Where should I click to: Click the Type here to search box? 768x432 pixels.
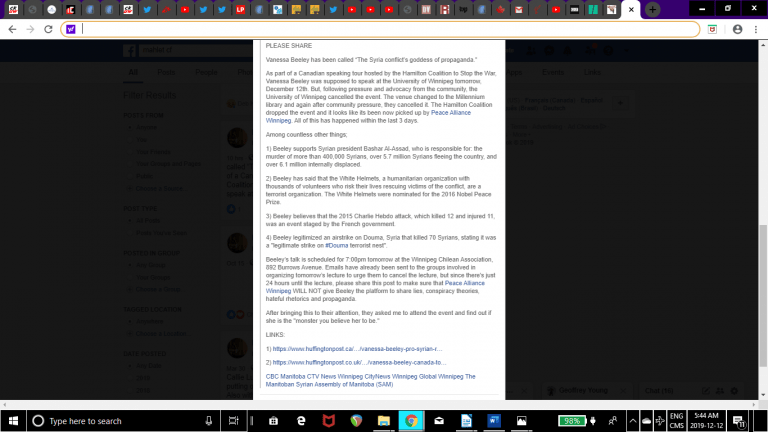[120, 421]
